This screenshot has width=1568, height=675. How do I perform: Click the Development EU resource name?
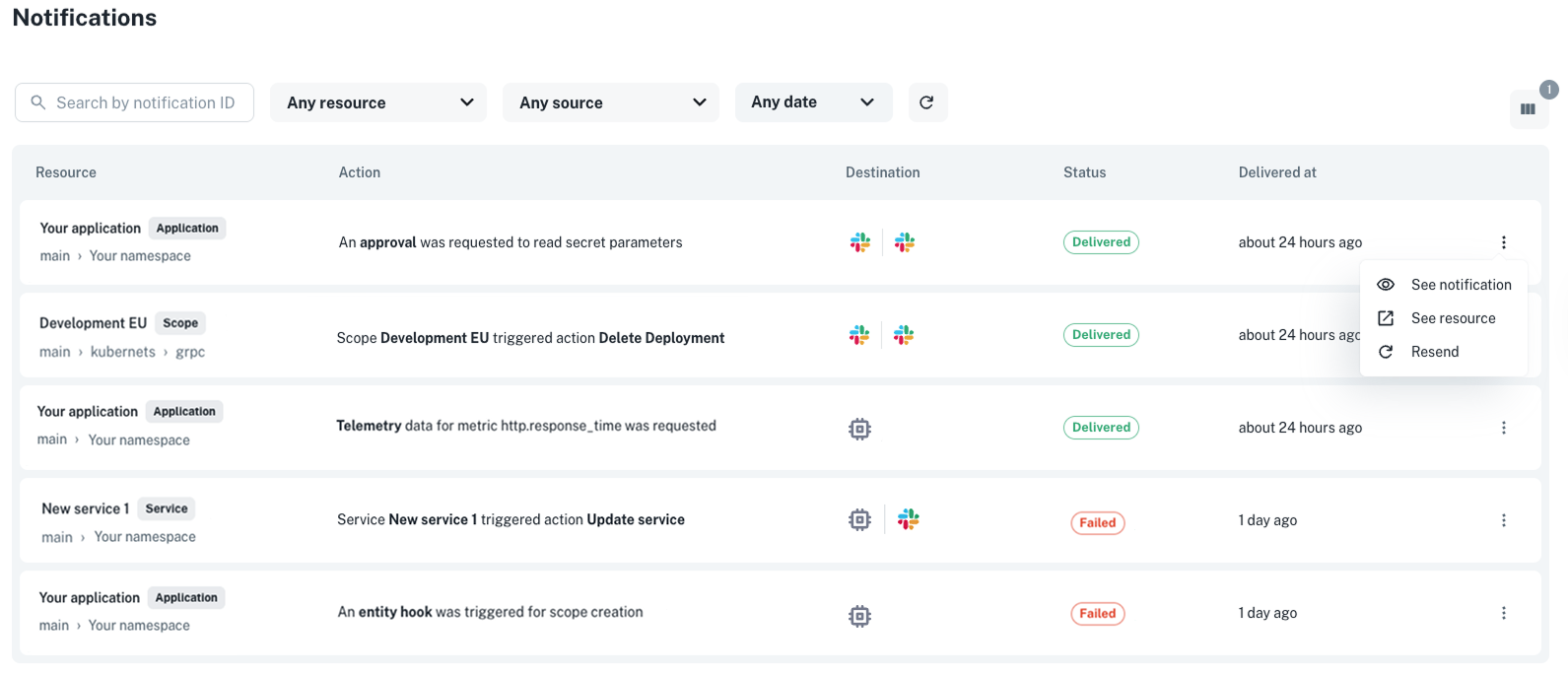93,323
